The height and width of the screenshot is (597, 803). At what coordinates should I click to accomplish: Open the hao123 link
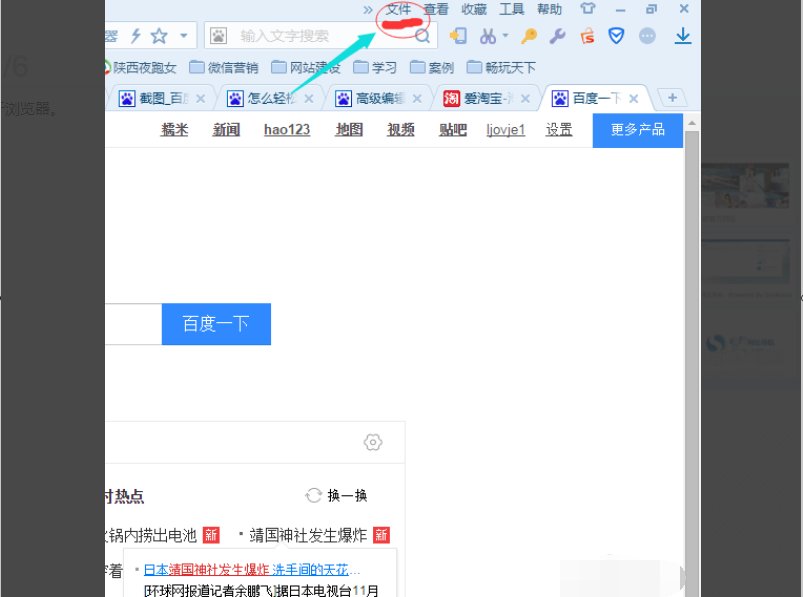pos(286,130)
